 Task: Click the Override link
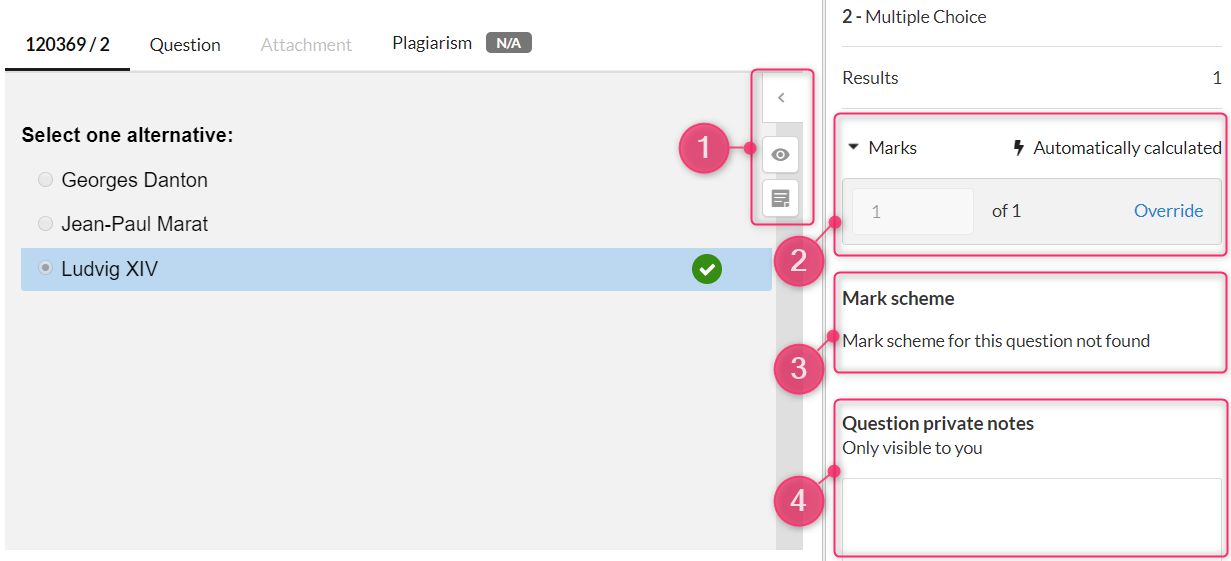pos(1168,211)
